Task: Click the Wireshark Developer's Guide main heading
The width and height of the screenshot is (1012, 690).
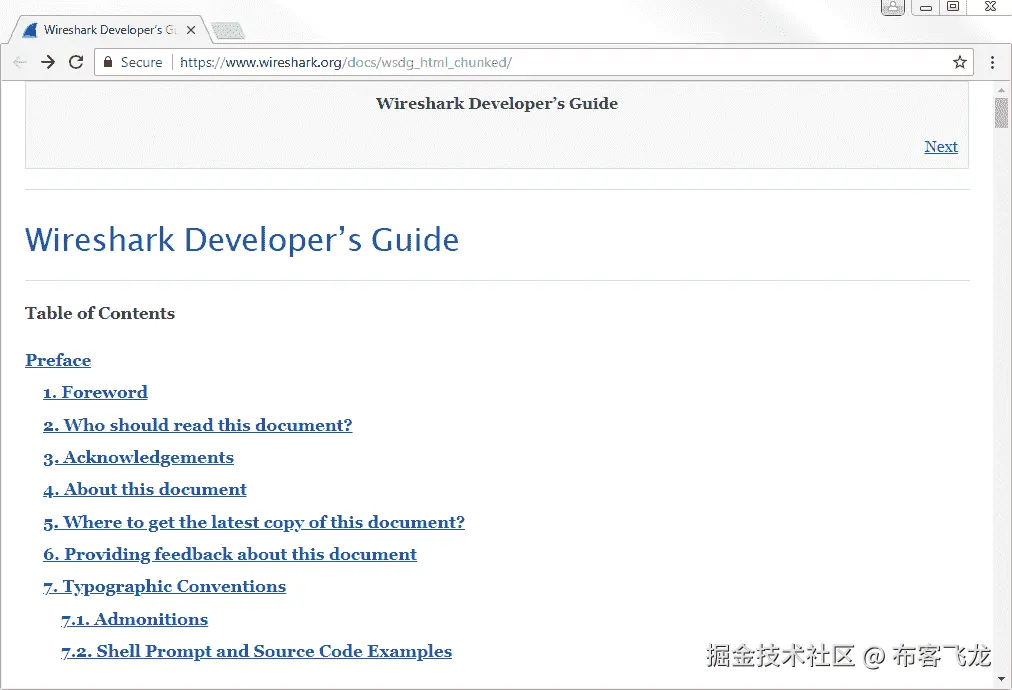Action: pyautogui.click(x=242, y=239)
